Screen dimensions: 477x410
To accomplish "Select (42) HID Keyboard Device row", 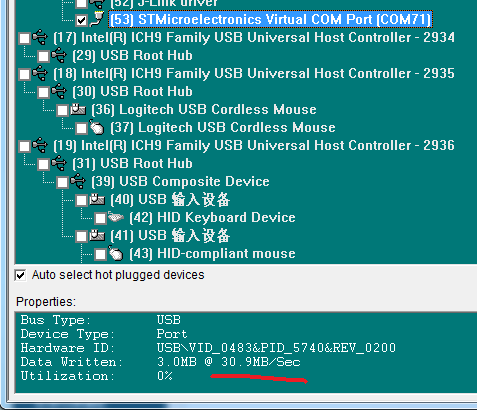I will coord(212,217).
